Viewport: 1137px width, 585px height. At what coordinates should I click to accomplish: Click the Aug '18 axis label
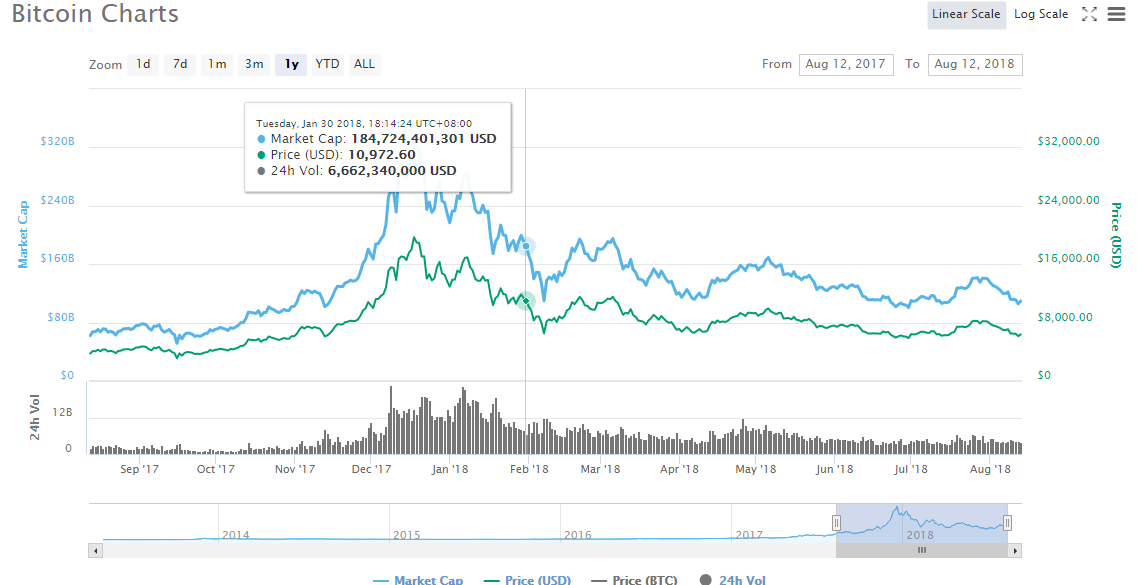(x=991, y=469)
